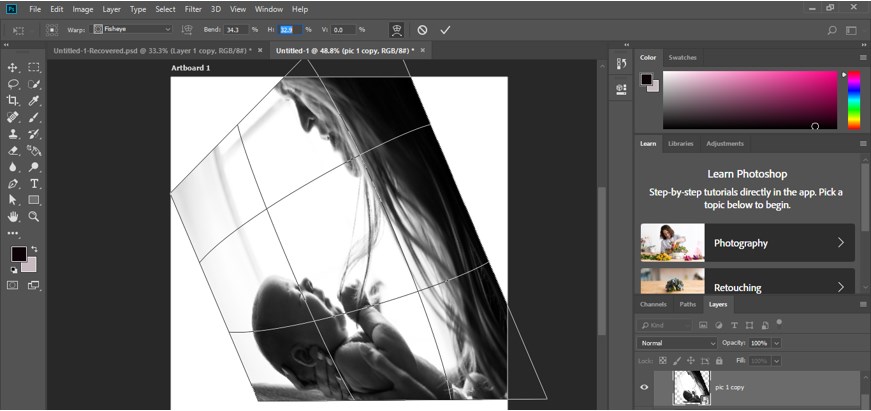This screenshot has height=411, width=871.
Task: Toggle the type layer filter
Action: pos(734,325)
